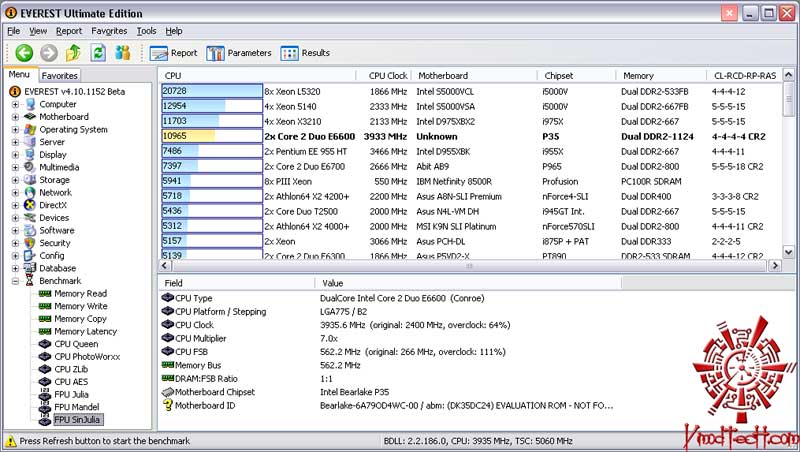The image size is (800, 452).
Task: Open CPU Queen benchmark
Action: tap(76, 344)
